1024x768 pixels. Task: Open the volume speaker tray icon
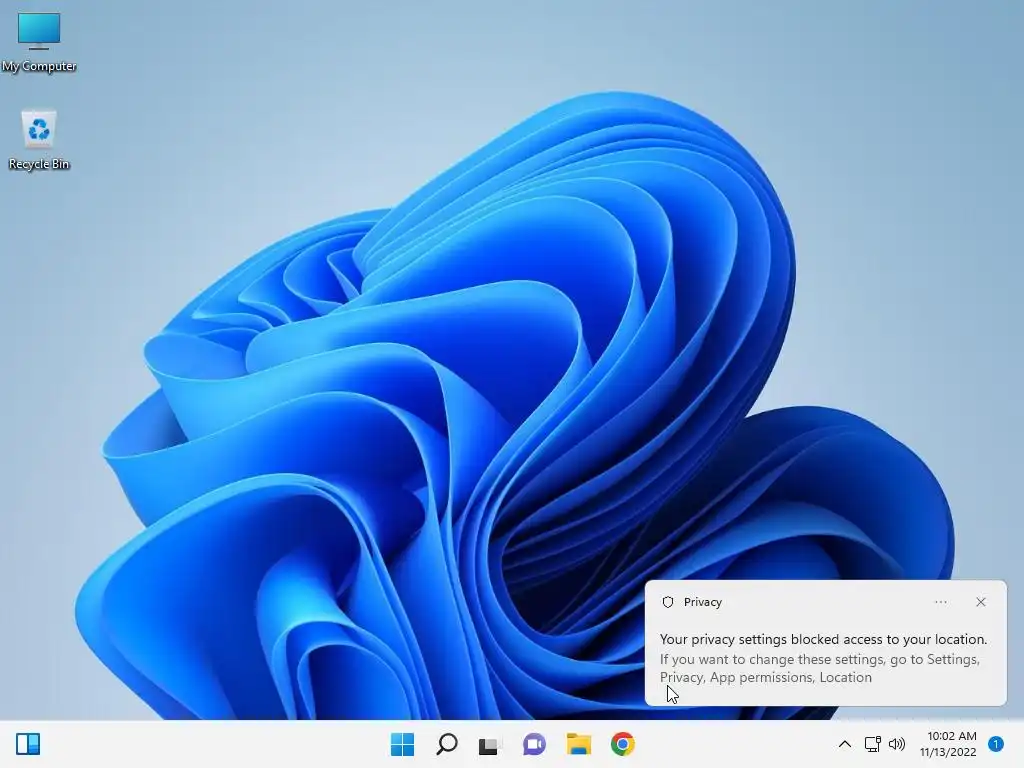click(x=897, y=744)
